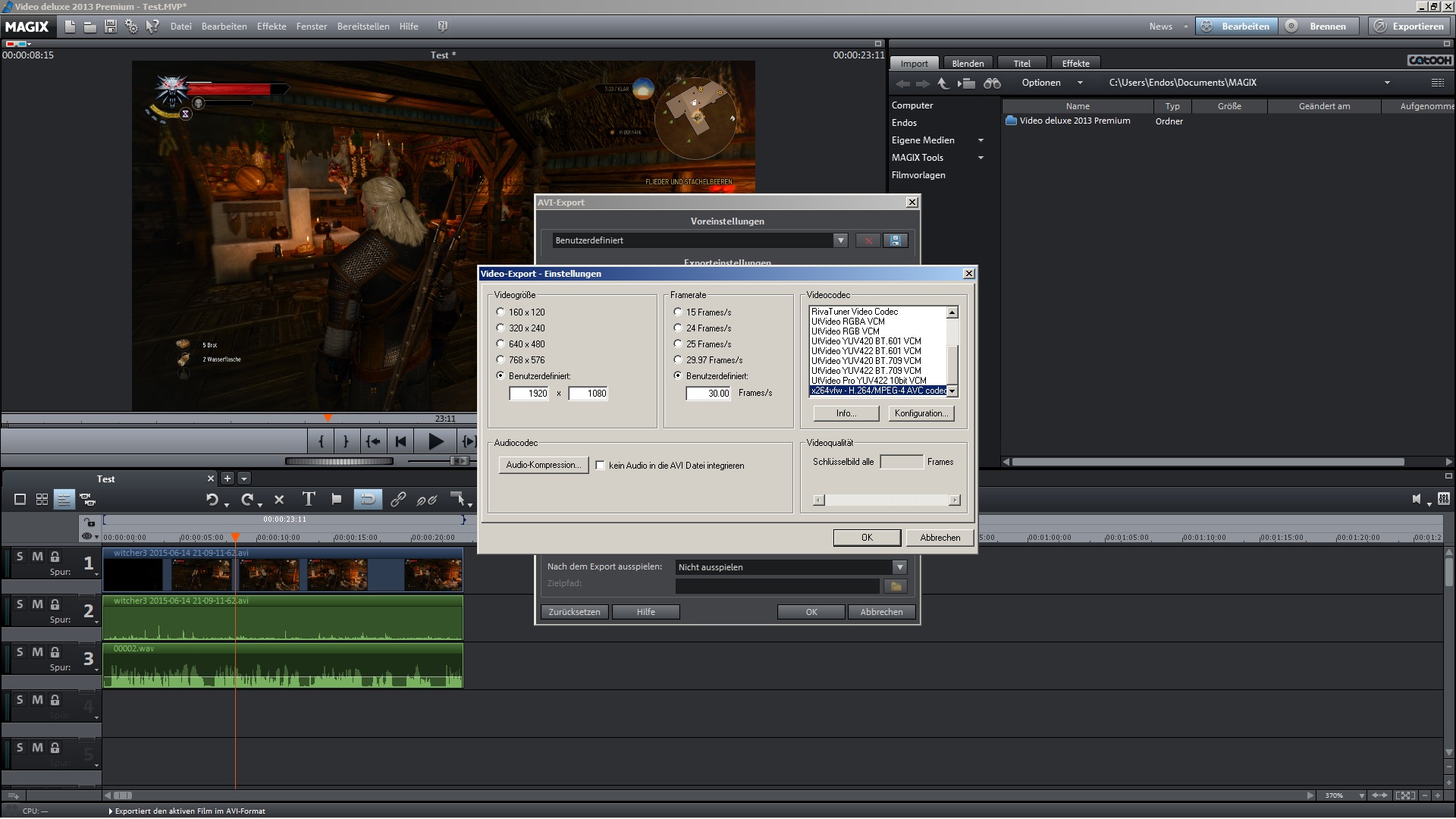
Task: Switch to the Effekte tab in the media pool
Action: tap(1075, 64)
